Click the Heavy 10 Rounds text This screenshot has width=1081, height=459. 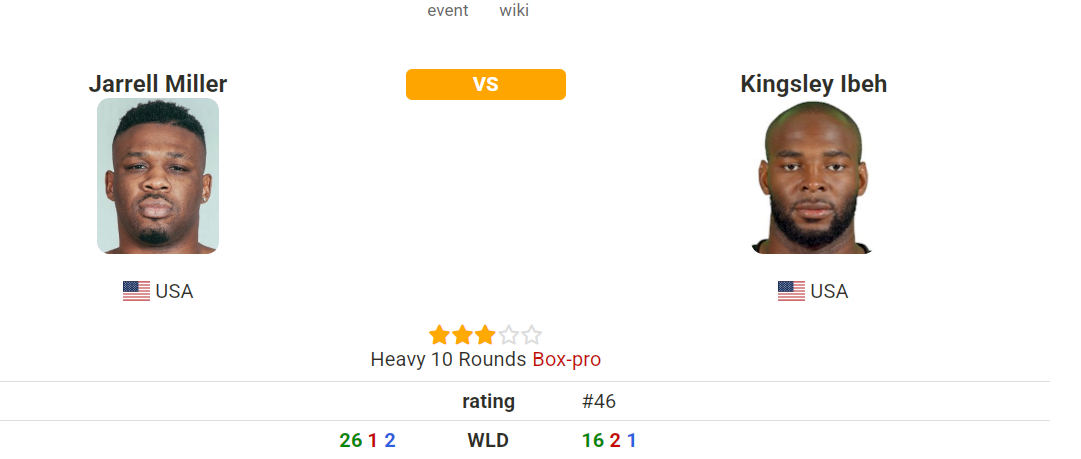point(448,359)
